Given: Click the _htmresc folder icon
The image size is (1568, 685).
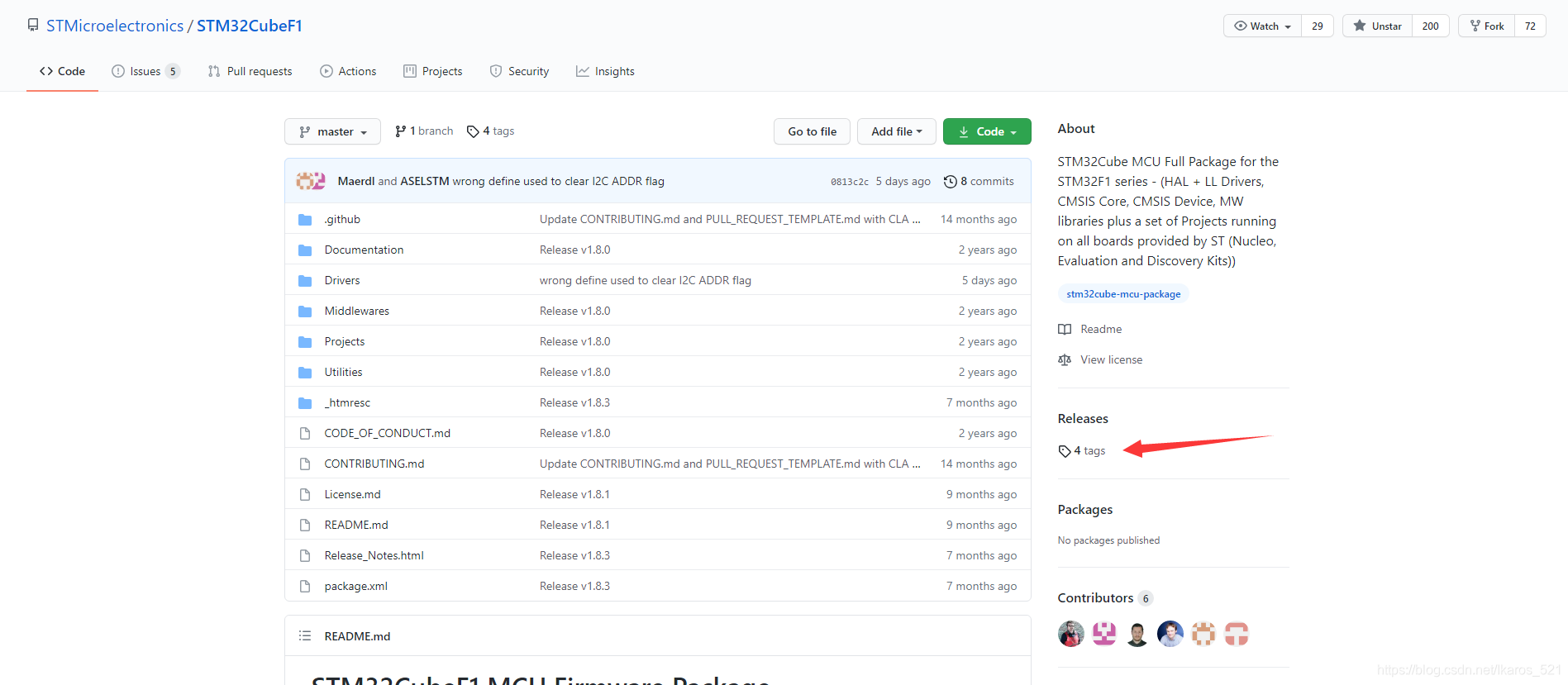Looking at the screenshot, I should (x=305, y=403).
